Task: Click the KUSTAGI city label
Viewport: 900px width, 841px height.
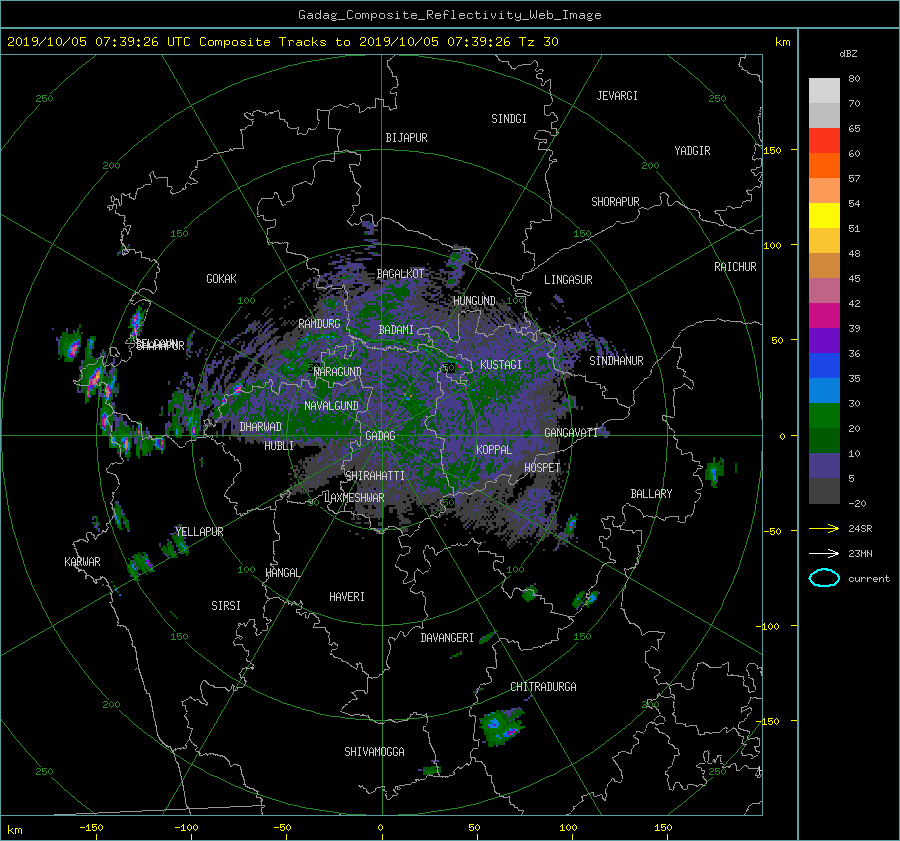Action: 501,365
